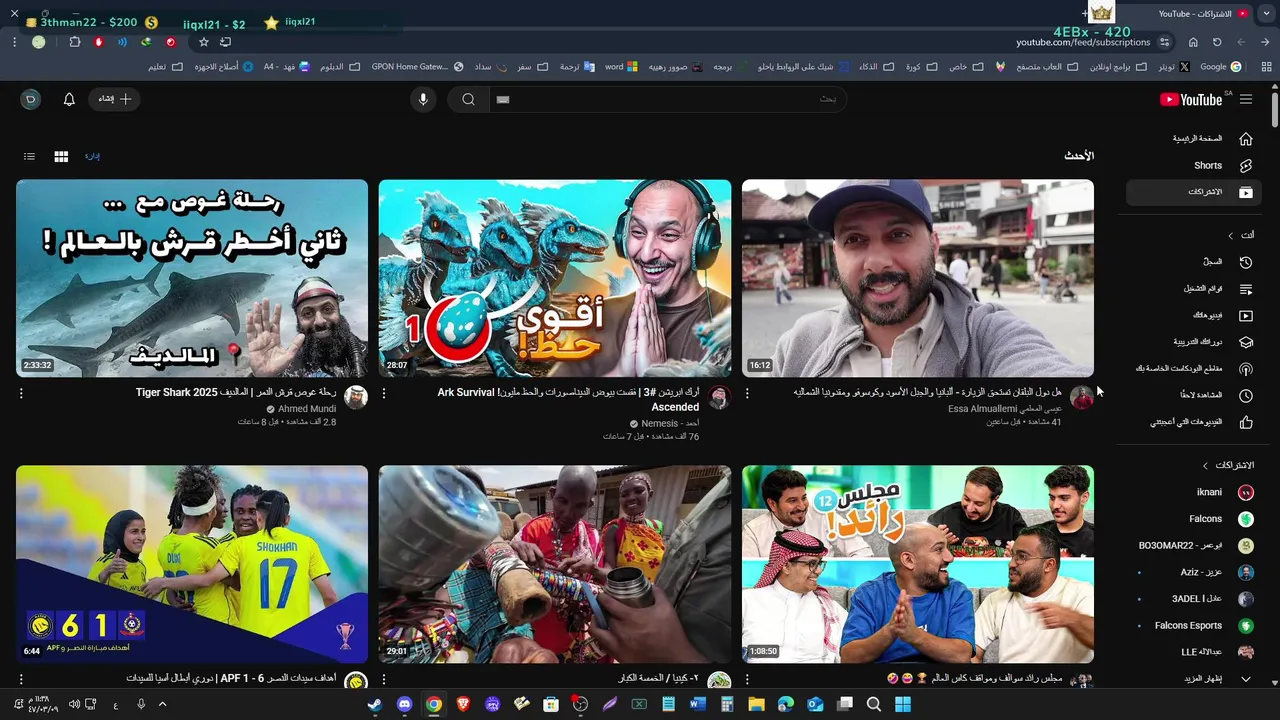Viewport: 1280px width, 720px height.
Task: Open the Google bookmark
Action: 1221,67
